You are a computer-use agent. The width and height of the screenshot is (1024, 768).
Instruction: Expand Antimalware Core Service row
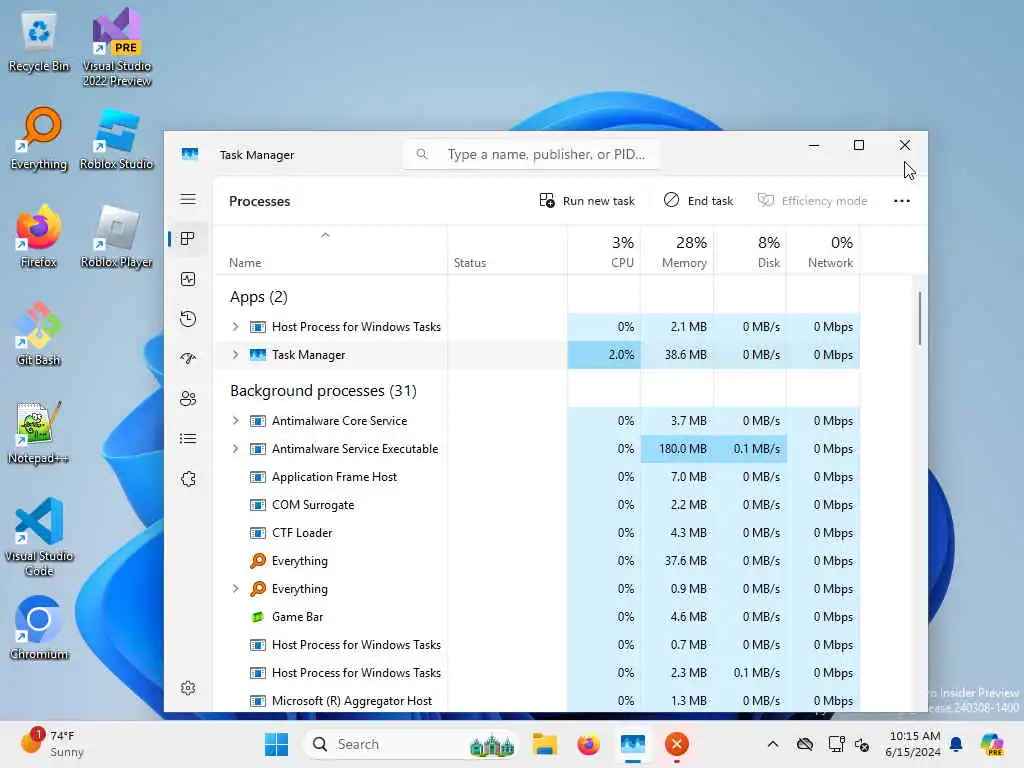pos(236,421)
